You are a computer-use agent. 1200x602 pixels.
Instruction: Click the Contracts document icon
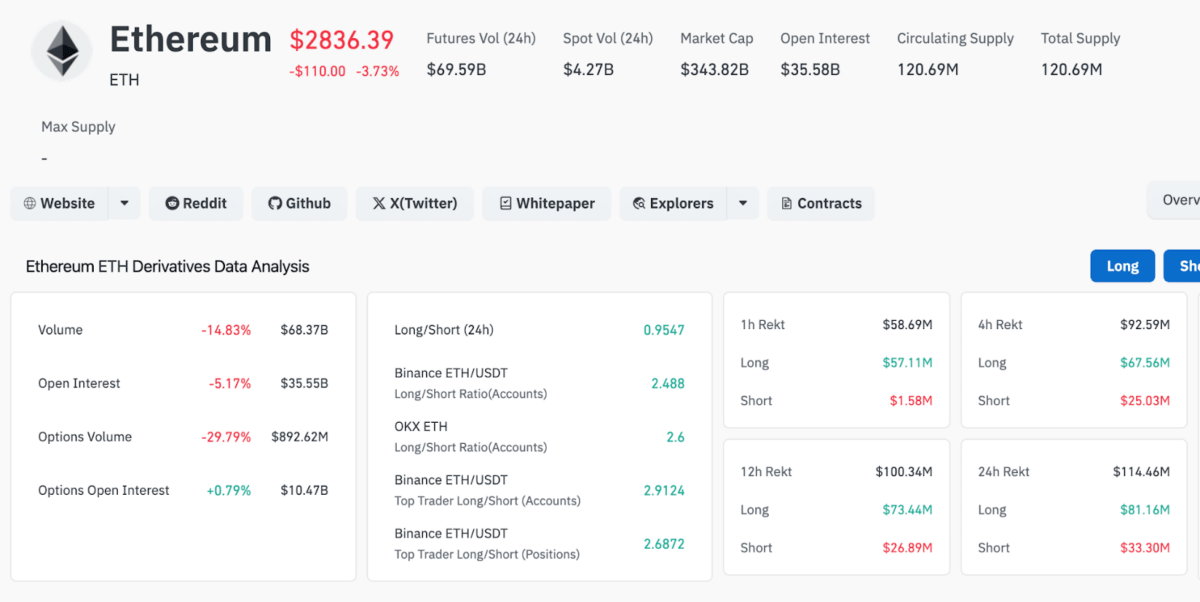click(x=787, y=203)
